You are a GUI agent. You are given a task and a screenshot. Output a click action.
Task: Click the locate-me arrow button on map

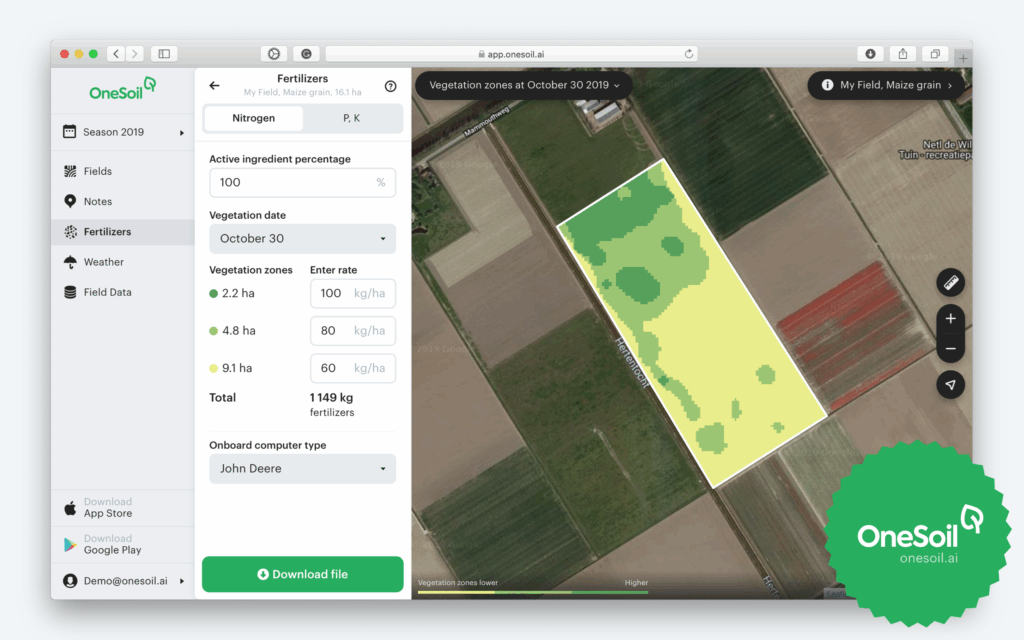point(950,385)
